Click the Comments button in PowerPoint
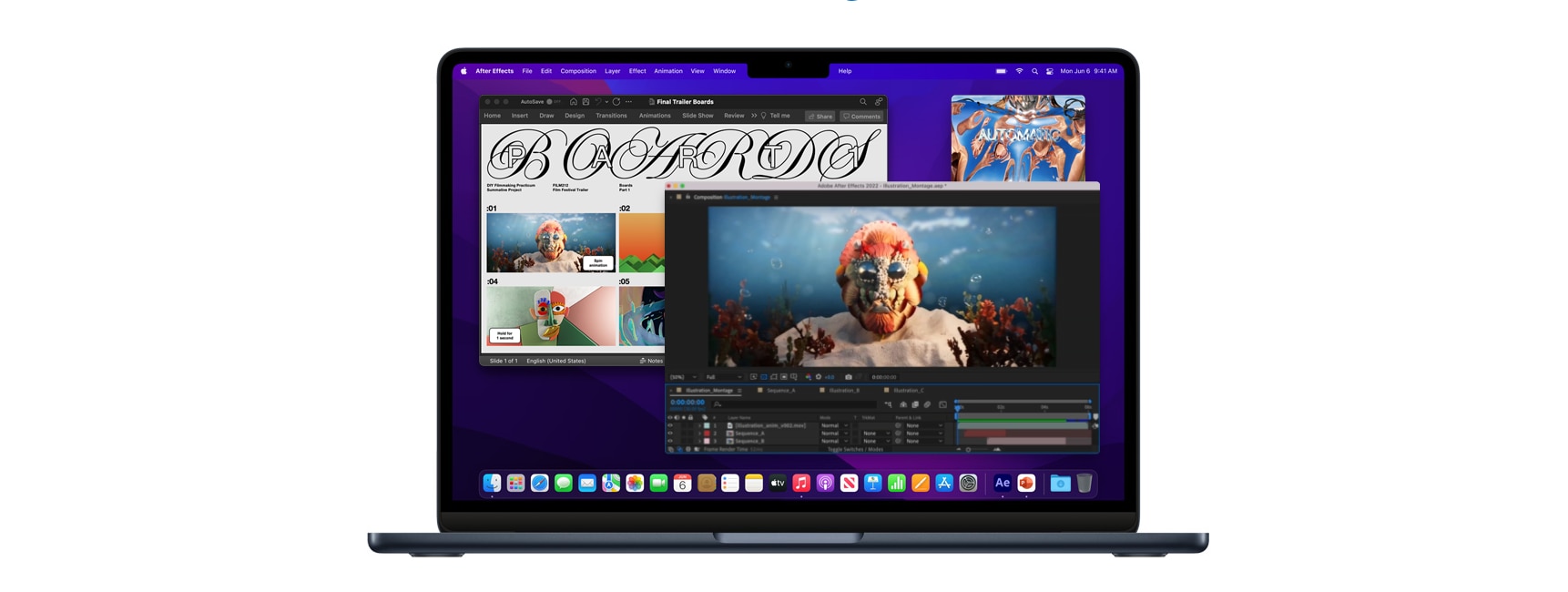1568x592 pixels. click(861, 117)
